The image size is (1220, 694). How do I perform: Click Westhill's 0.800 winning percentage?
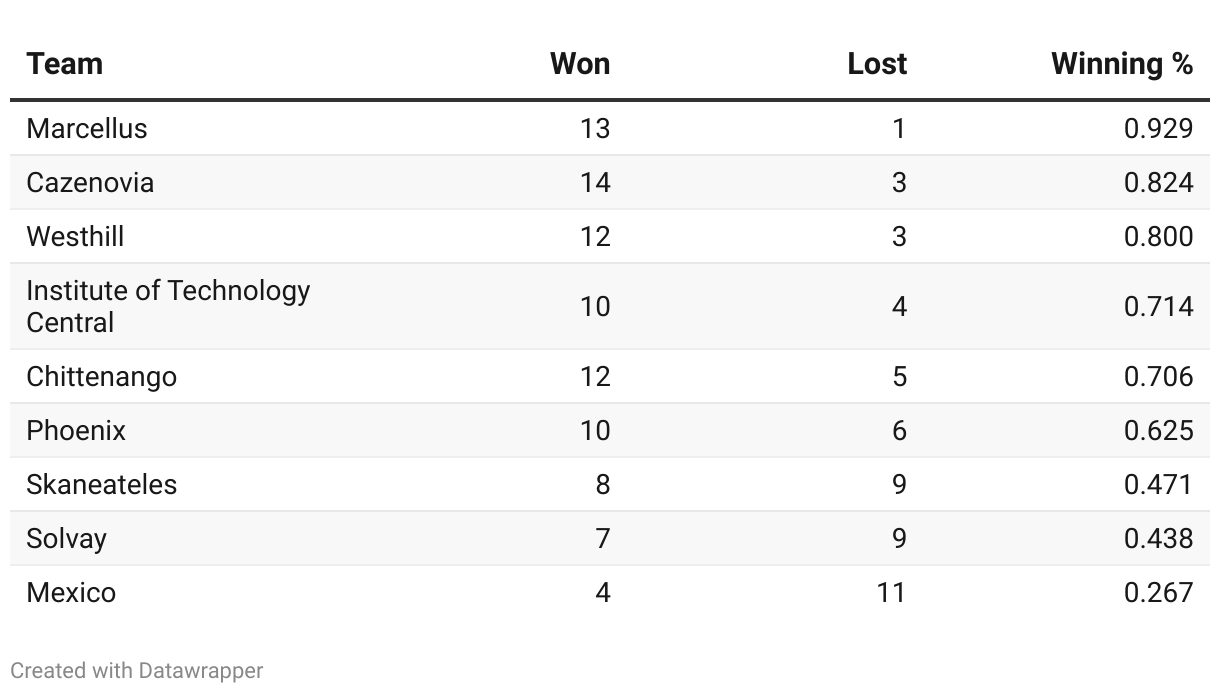(x=1158, y=237)
